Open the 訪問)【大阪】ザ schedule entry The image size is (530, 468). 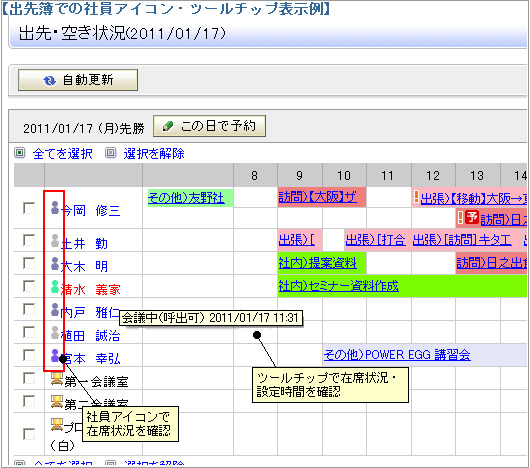[x=317, y=196]
